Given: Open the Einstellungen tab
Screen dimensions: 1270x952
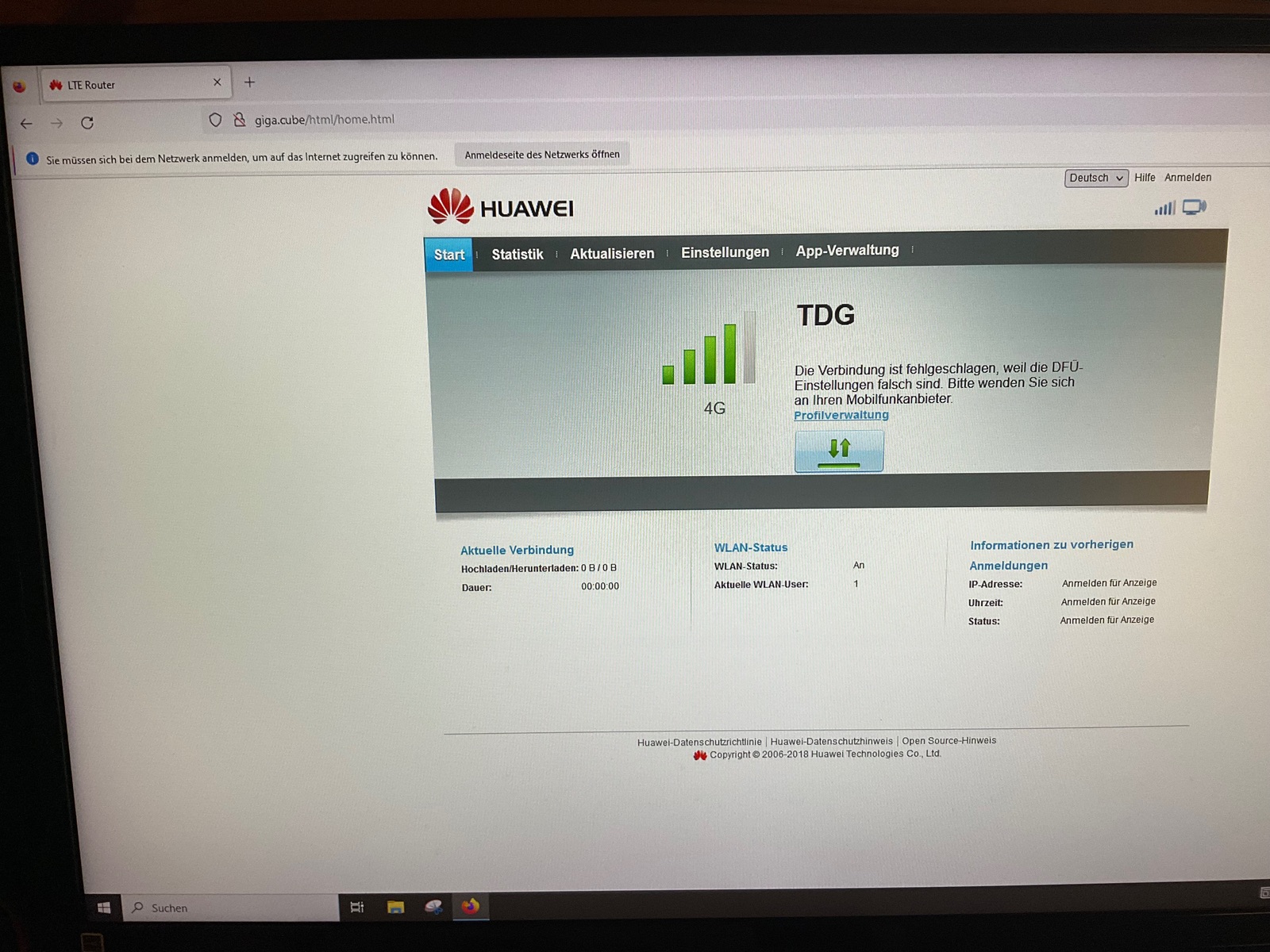Looking at the screenshot, I should pyautogui.click(x=725, y=252).
